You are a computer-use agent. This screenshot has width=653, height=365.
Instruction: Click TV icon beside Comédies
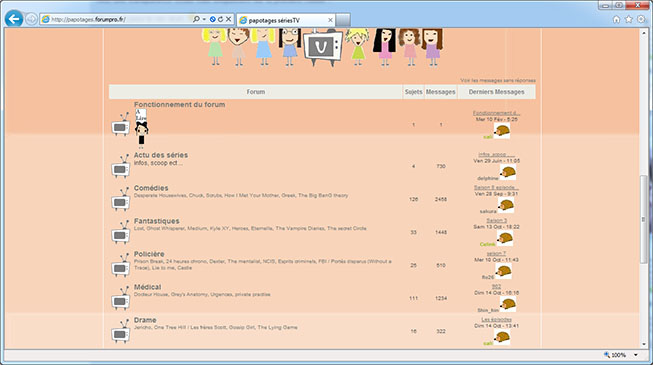[x=121, y=199]
